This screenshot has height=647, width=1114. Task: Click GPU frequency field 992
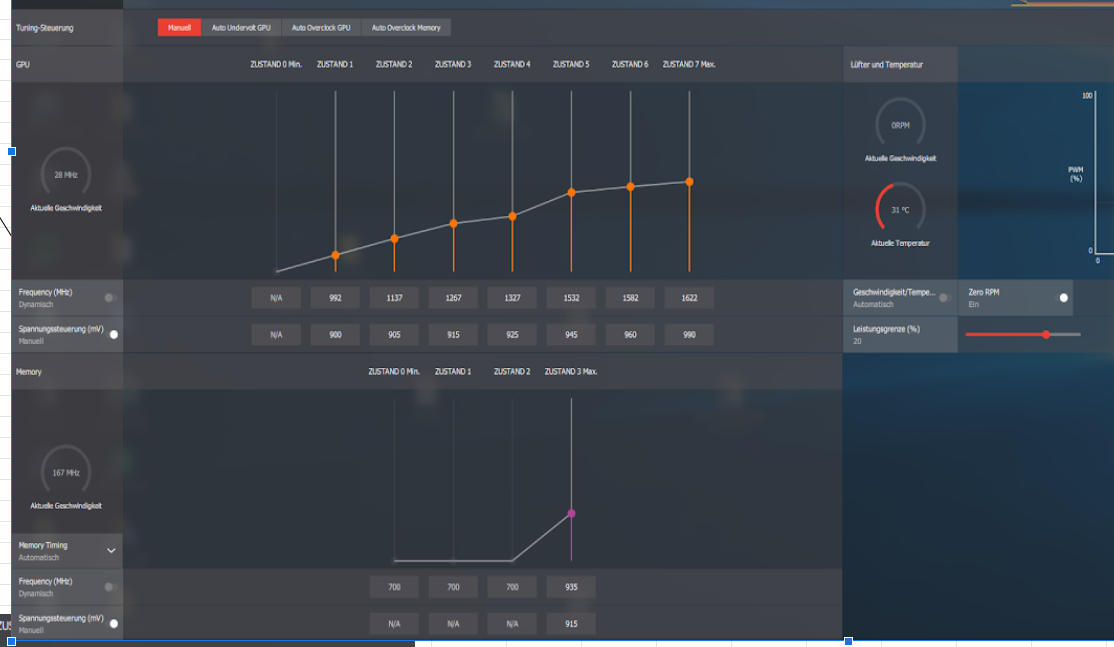335,298
